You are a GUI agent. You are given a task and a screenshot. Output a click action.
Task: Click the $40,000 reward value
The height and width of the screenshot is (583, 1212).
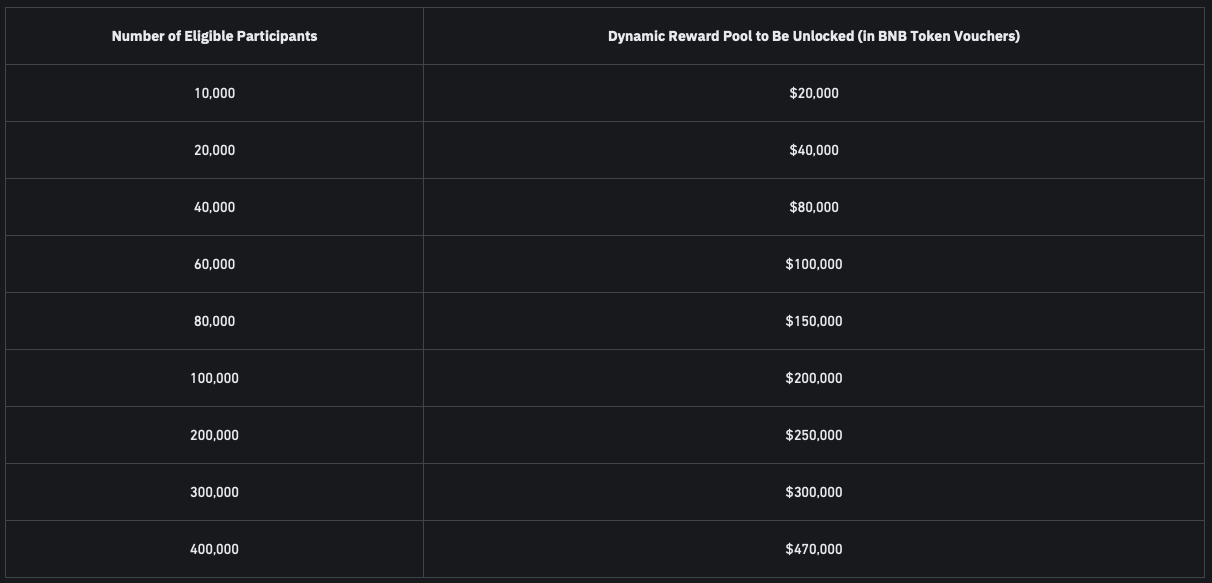point(813,150)
